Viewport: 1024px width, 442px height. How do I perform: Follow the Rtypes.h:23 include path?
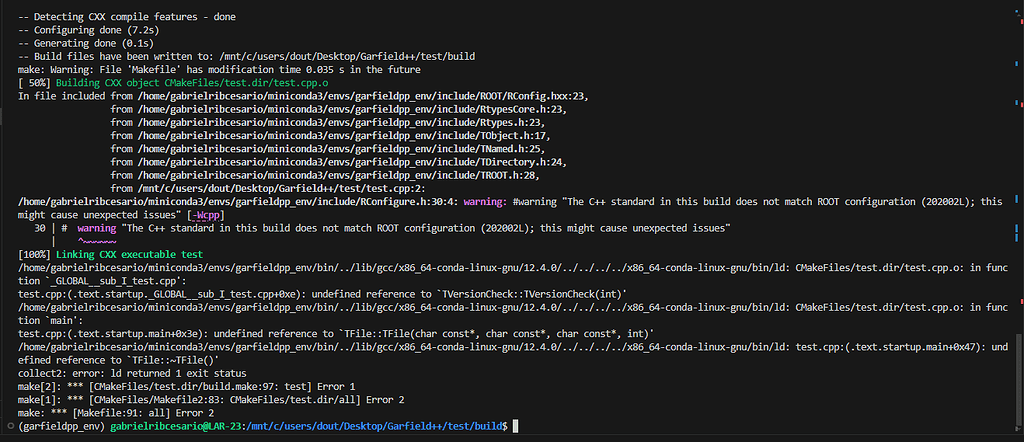pos(340,123)
